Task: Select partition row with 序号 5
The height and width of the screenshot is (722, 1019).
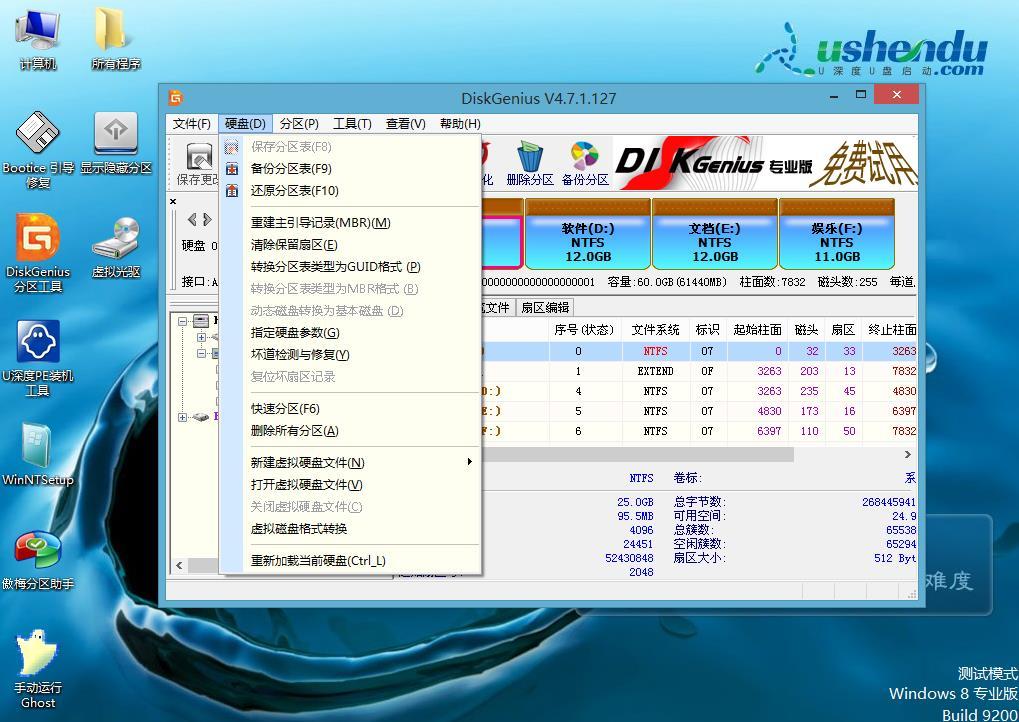Action: [699, 411]
